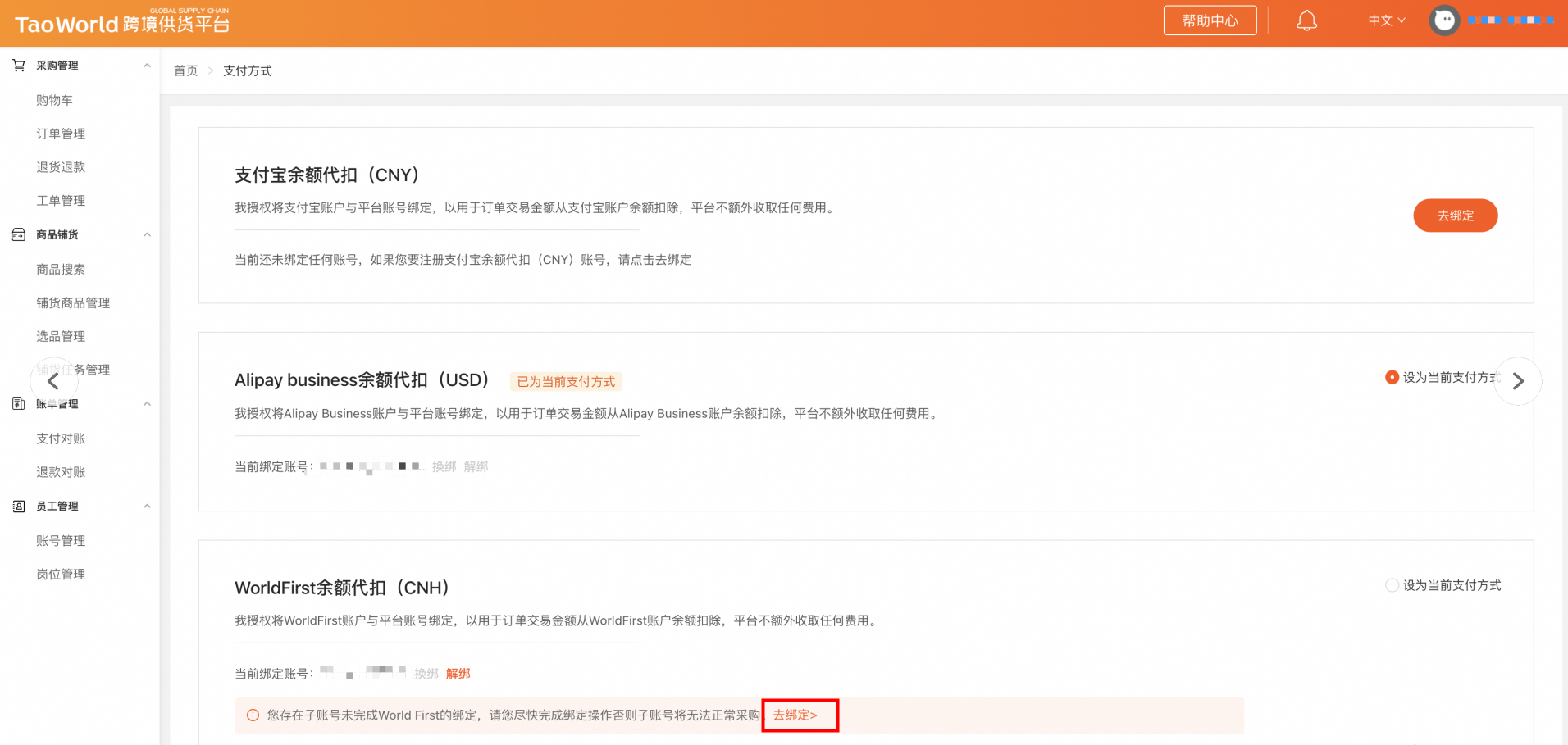Viewport: 1568px width, 745px height.
Task: Click the 采购管理 shopping cart icon
Action: click(19, 65)
